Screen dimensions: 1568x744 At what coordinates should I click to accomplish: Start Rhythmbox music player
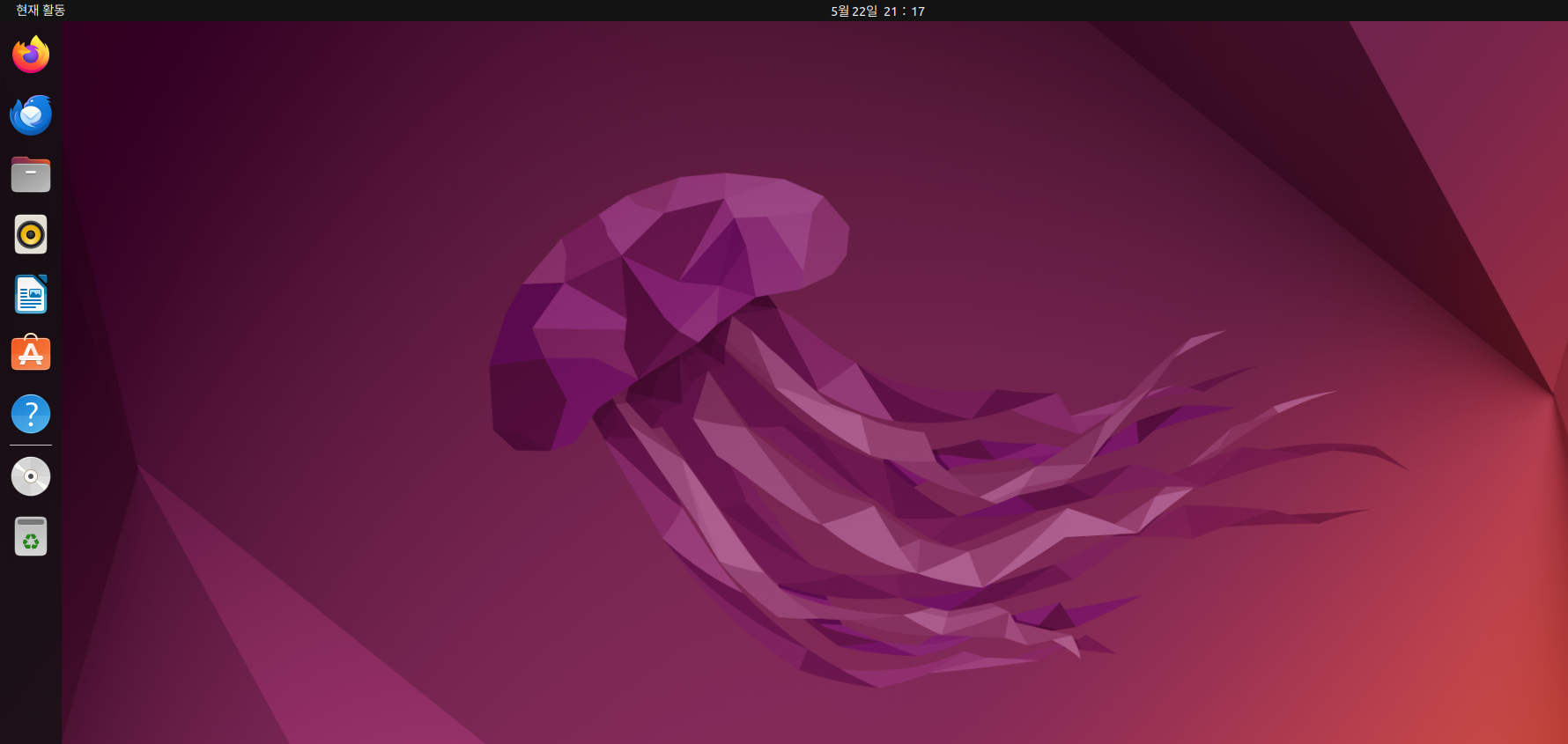pos(31,234)
